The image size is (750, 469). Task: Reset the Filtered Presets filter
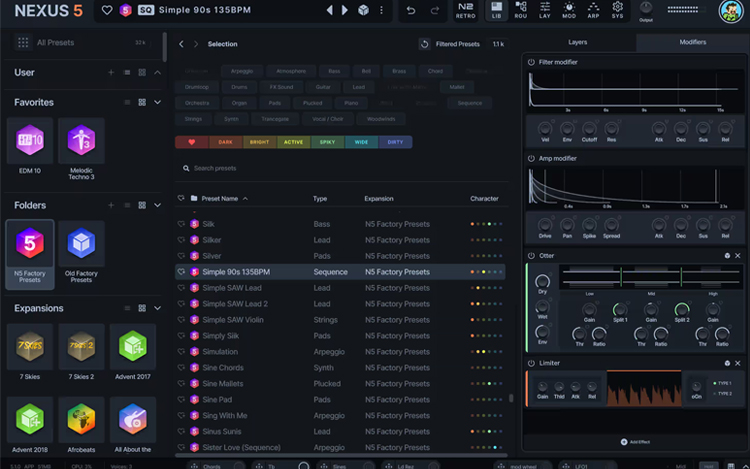click(424, 44)
